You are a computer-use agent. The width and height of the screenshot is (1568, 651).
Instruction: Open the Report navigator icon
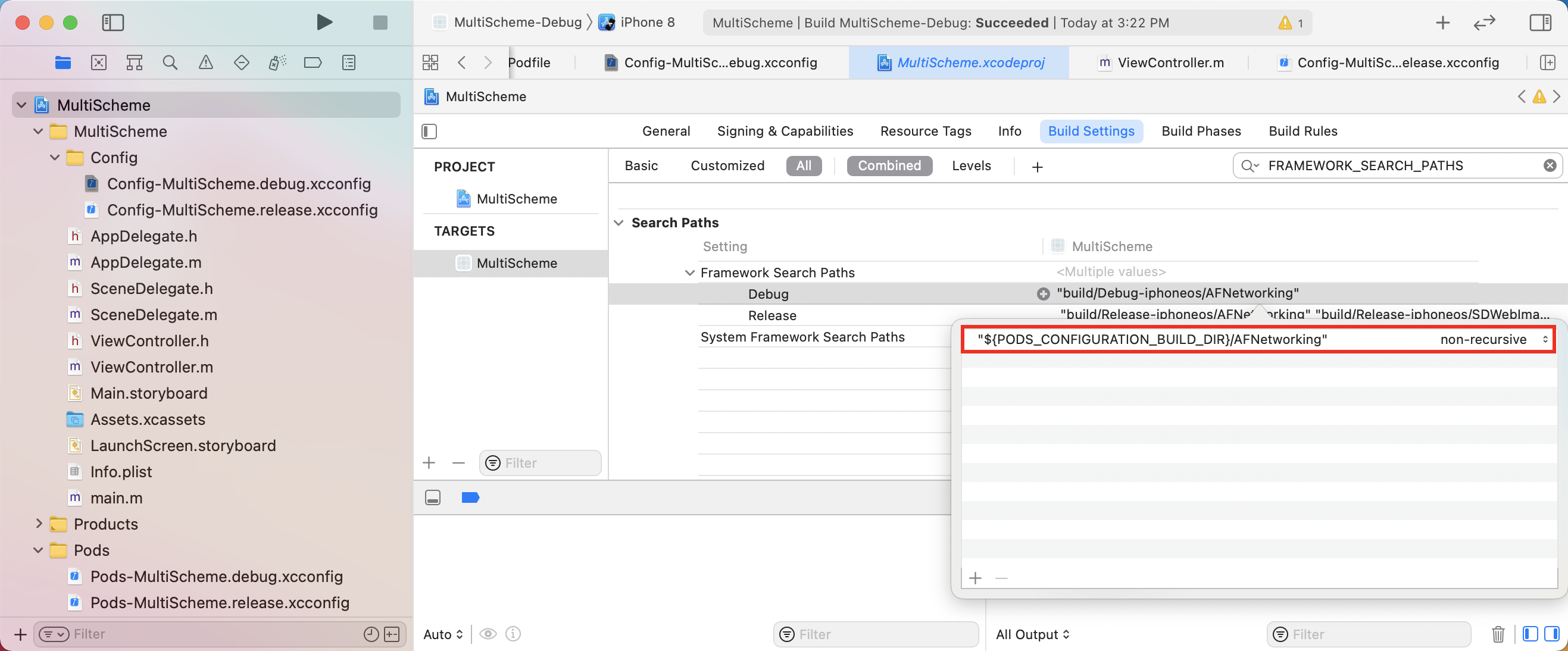349,62
